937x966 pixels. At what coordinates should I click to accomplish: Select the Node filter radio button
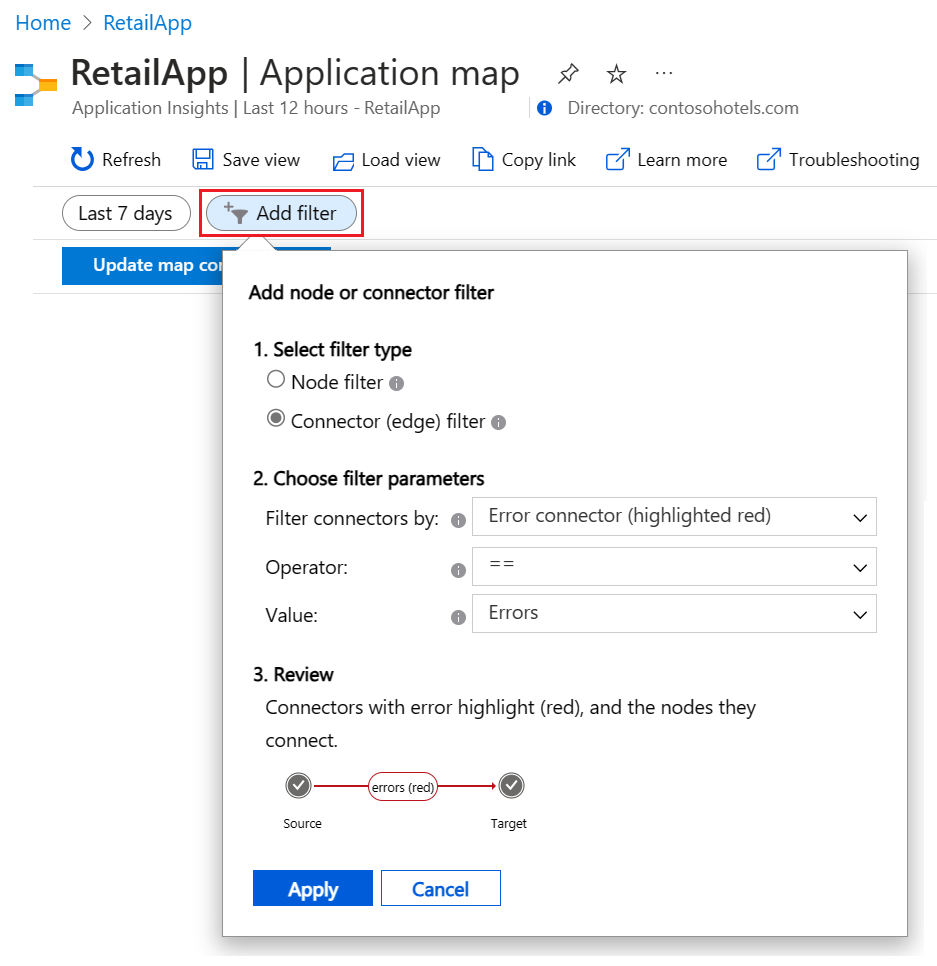(x=275, y=380)
